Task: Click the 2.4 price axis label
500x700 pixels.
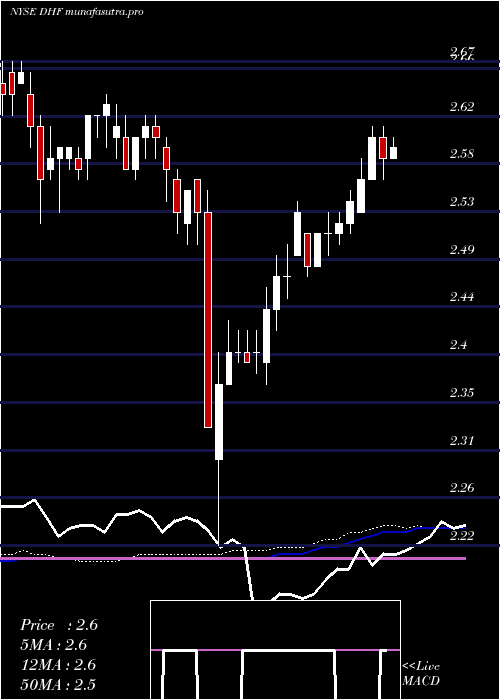Action: click(459, 345)
